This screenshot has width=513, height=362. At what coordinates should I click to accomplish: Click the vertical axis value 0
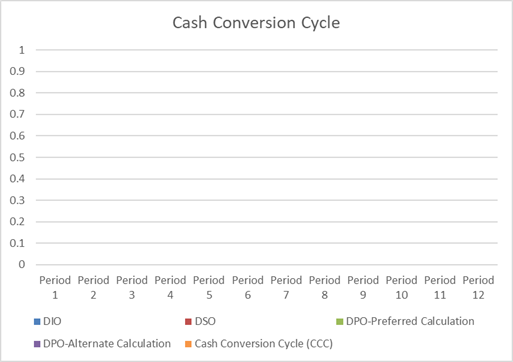(x=22, y=265)
